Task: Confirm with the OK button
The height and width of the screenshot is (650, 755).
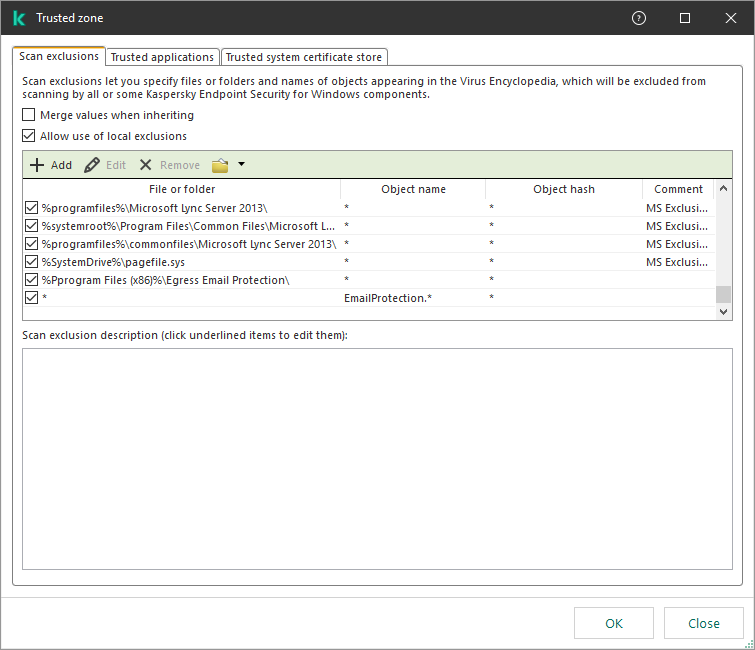Action: pyautogui.click(x=613, y=623)
